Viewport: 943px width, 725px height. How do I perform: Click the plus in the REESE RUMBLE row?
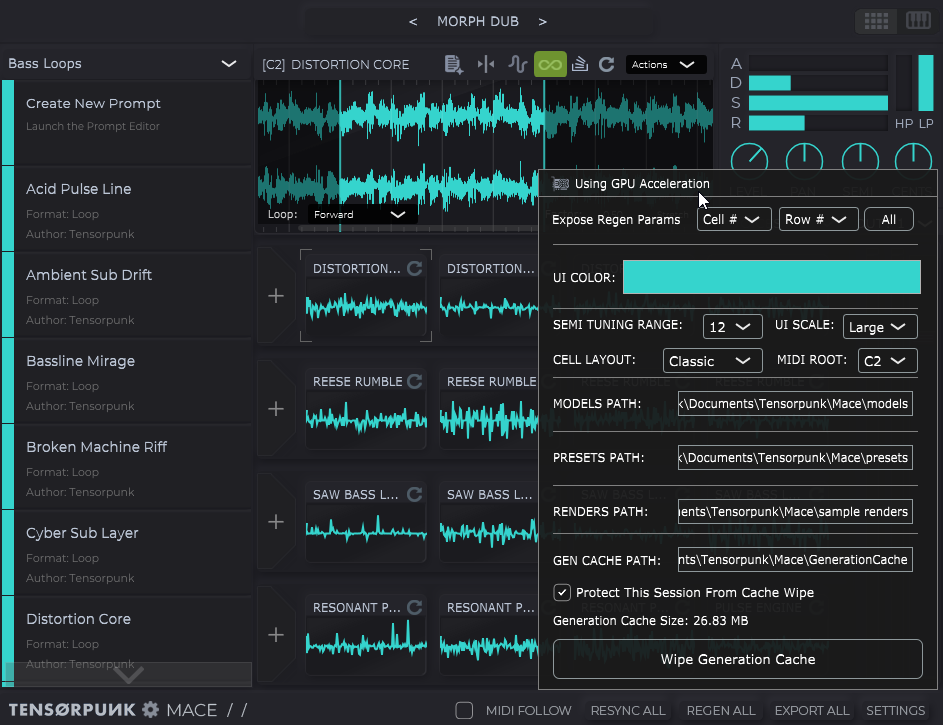276,409
